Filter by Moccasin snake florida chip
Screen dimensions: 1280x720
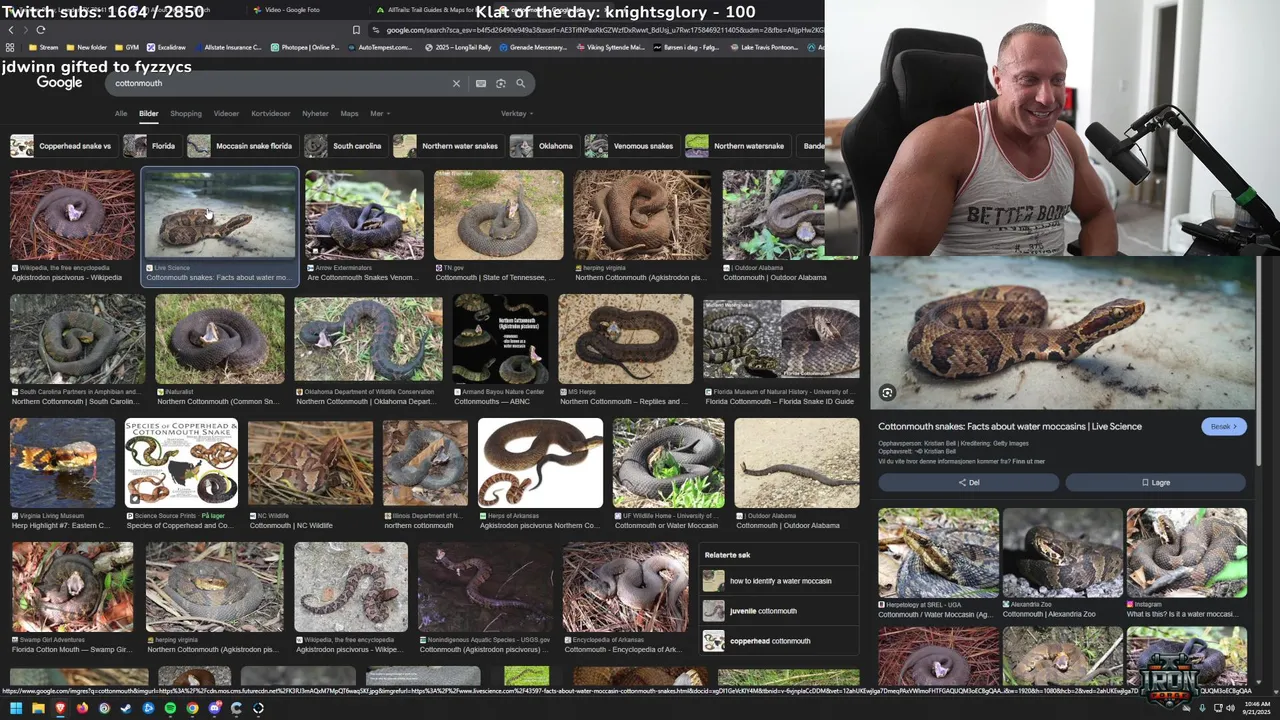(x=241, y=146)
